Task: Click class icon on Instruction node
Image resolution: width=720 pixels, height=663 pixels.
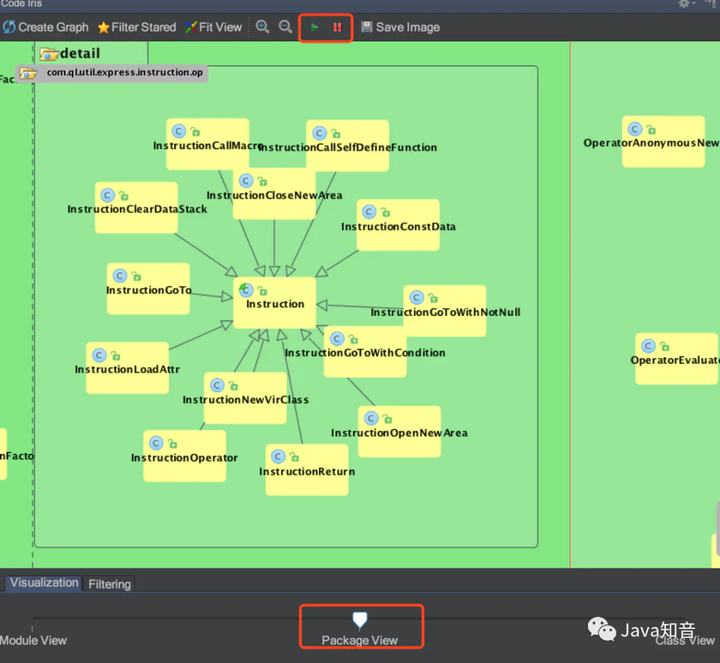Action: [x=246, y=290]
